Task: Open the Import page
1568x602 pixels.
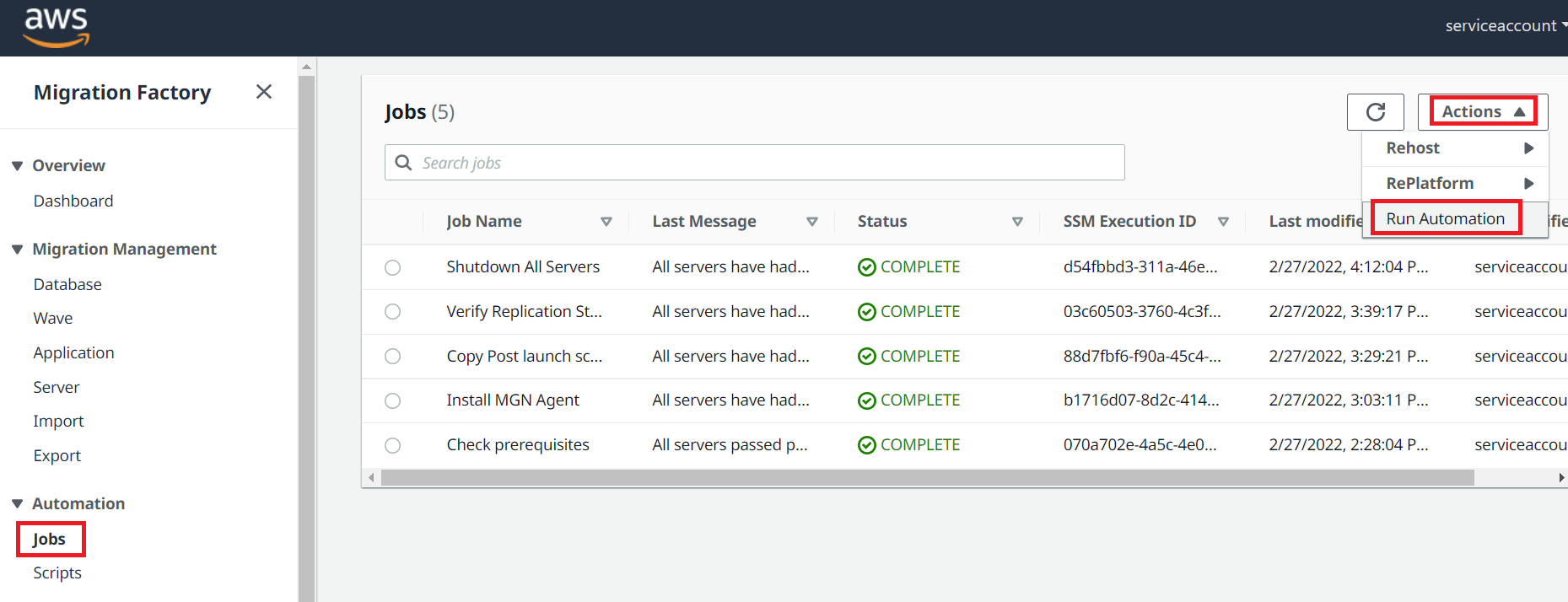Action: click(x=58, y=421)
